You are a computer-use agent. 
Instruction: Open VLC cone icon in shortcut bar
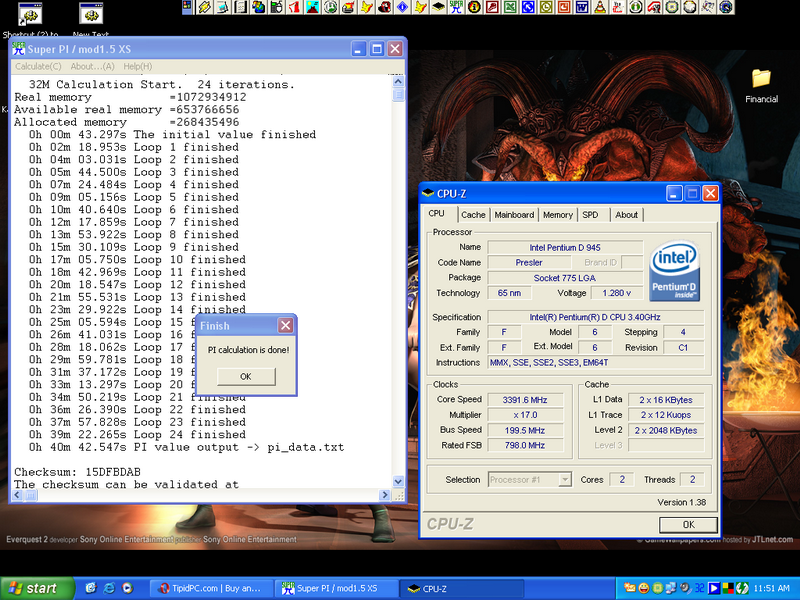(x=601, y=7)
